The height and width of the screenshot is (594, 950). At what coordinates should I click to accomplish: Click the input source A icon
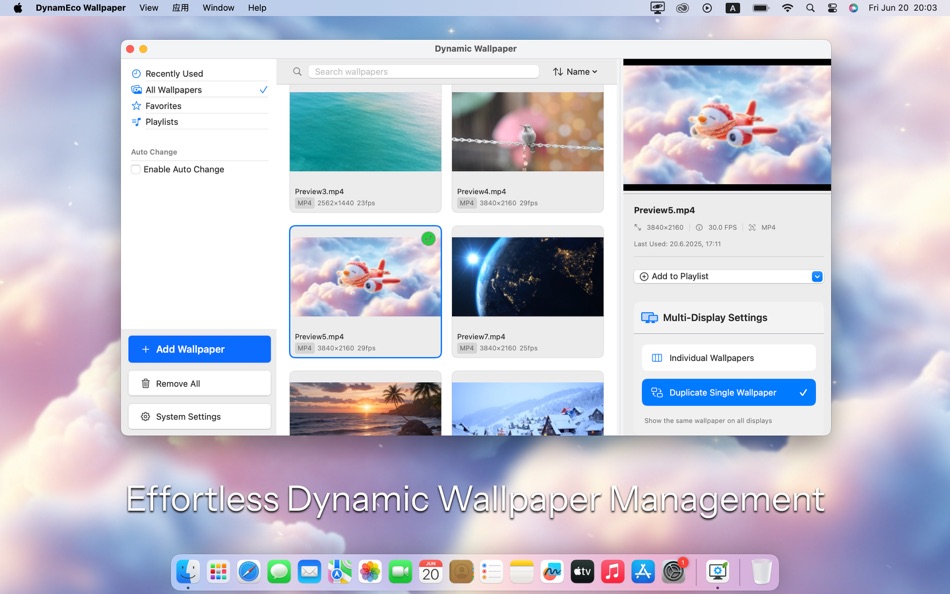point(732,8)
